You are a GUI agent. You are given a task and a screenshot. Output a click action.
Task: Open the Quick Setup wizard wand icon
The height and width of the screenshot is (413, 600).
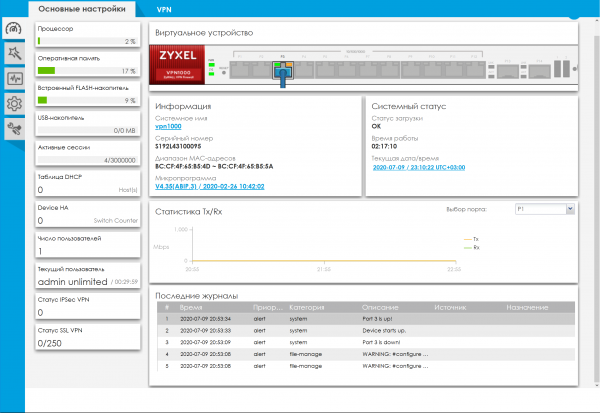pos(14,53)
